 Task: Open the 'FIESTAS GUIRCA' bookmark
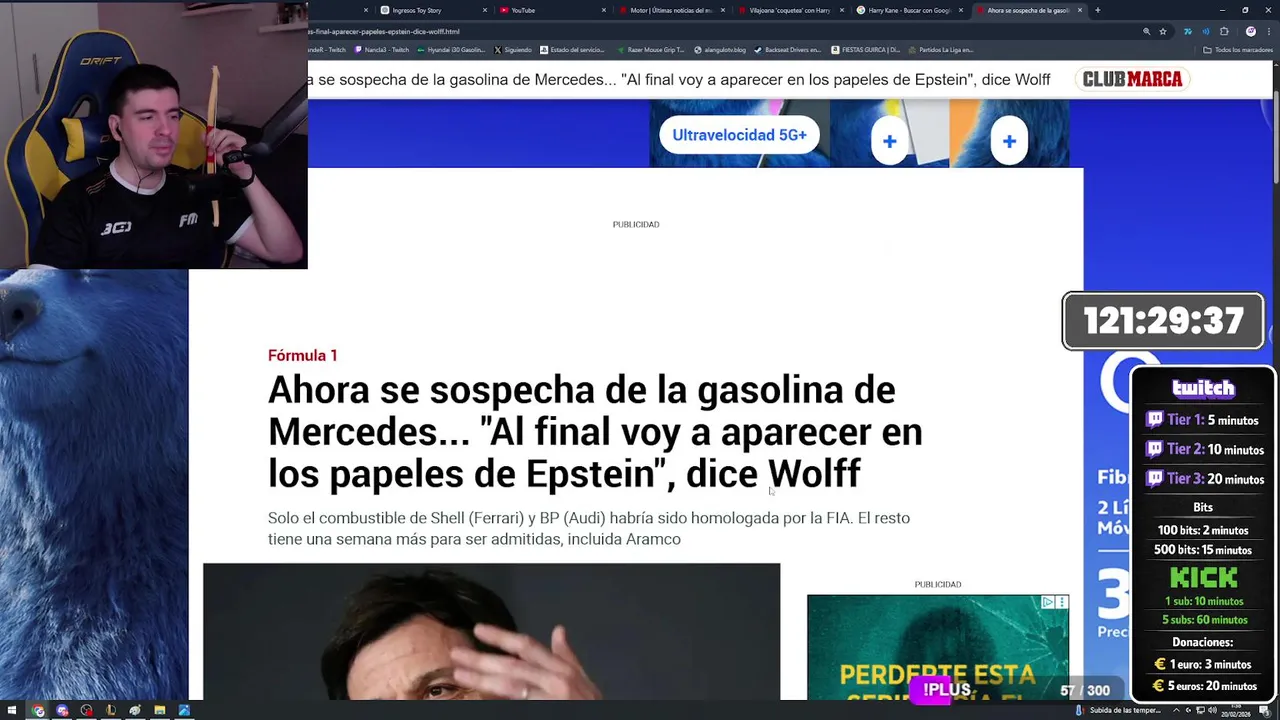pos(865,49)
